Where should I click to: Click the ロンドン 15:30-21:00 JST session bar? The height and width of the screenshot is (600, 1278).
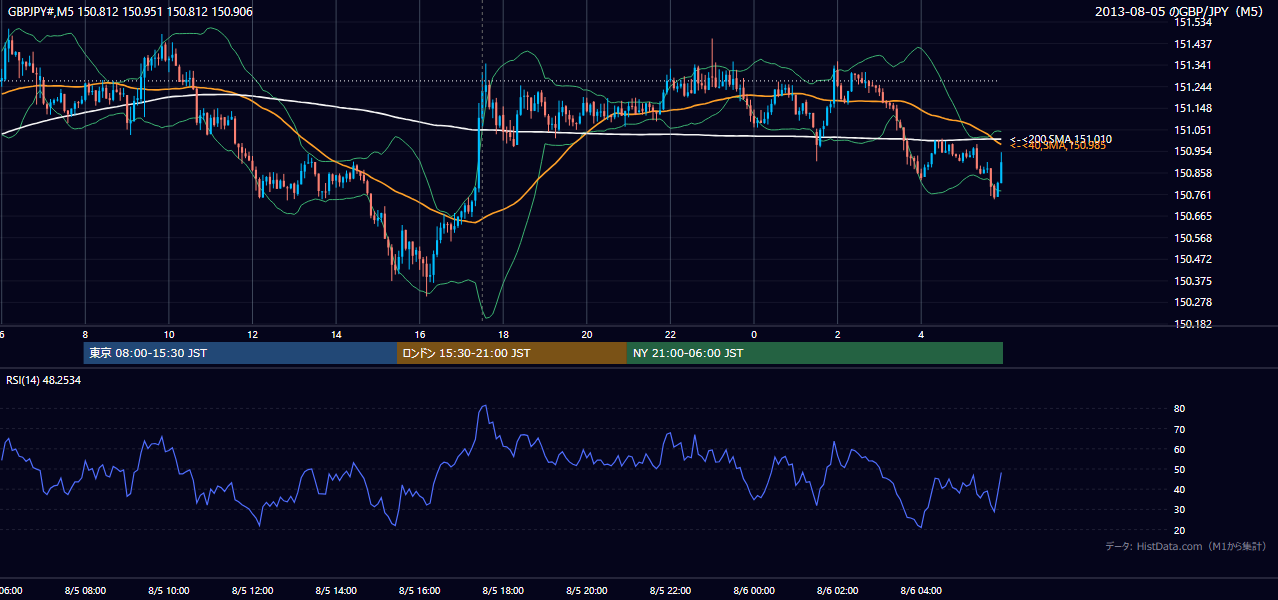(512, 353)
